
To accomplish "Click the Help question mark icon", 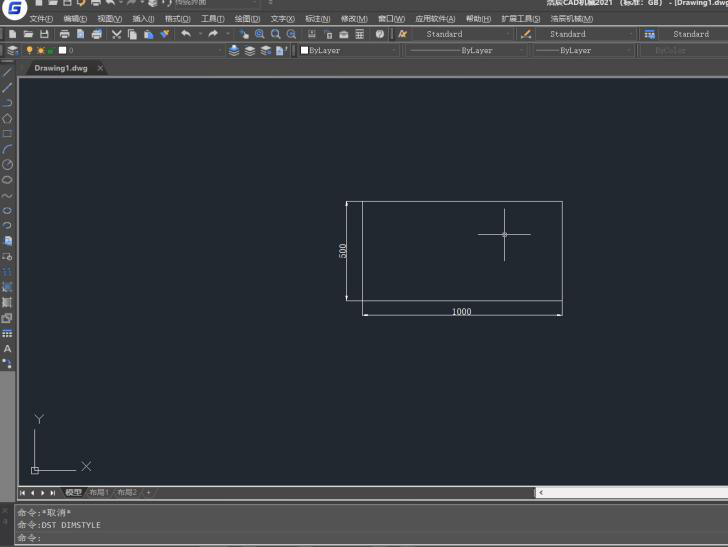I will coord(380,34).
